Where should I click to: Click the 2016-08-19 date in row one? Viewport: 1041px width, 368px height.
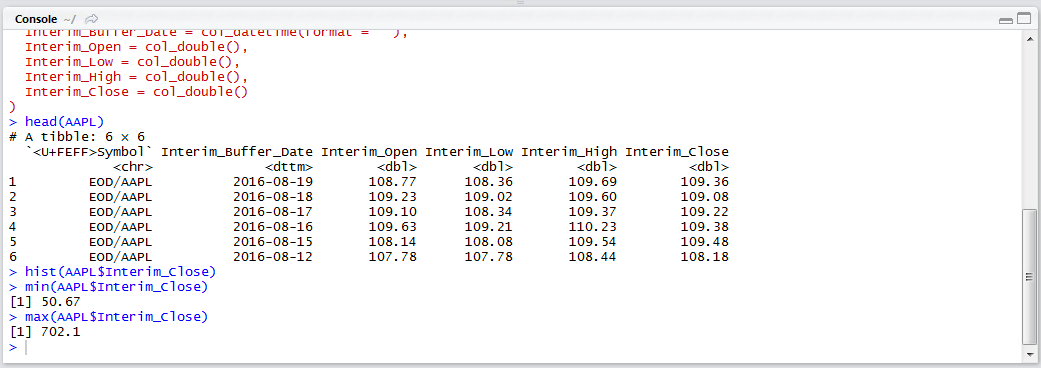[273, 181]
